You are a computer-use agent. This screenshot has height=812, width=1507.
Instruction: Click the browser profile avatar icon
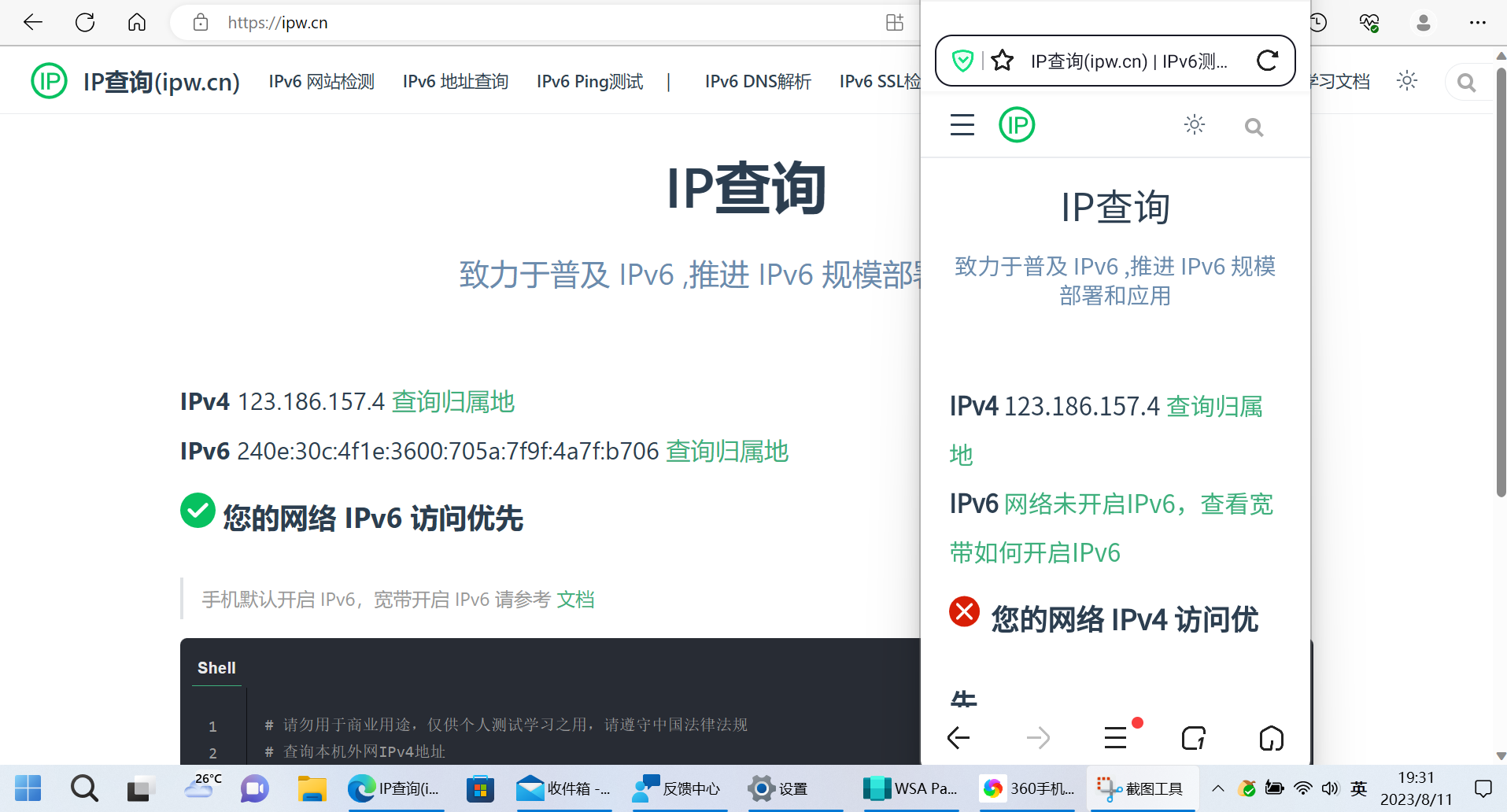(x=1423, y=22)
